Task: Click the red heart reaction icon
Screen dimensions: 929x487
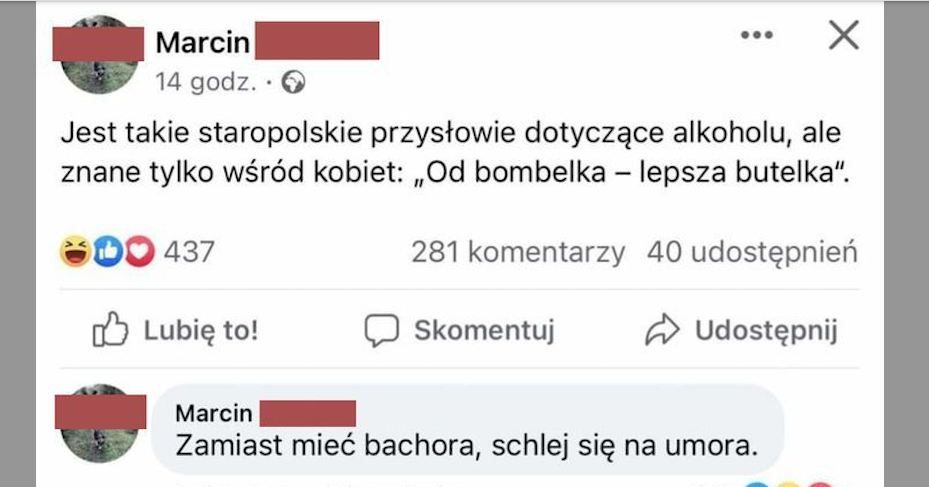Action: coord(139,252)
